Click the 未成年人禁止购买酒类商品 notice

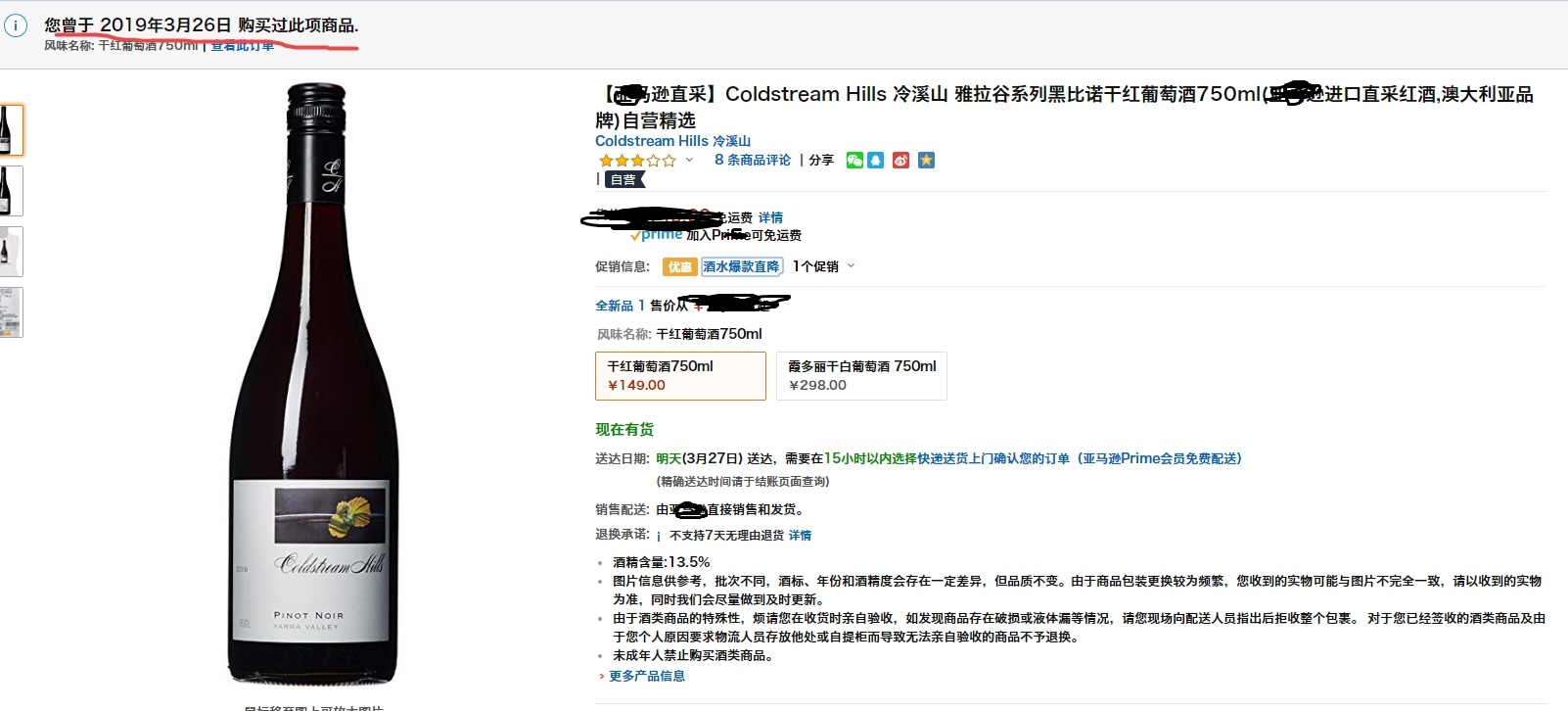point(696,655)
